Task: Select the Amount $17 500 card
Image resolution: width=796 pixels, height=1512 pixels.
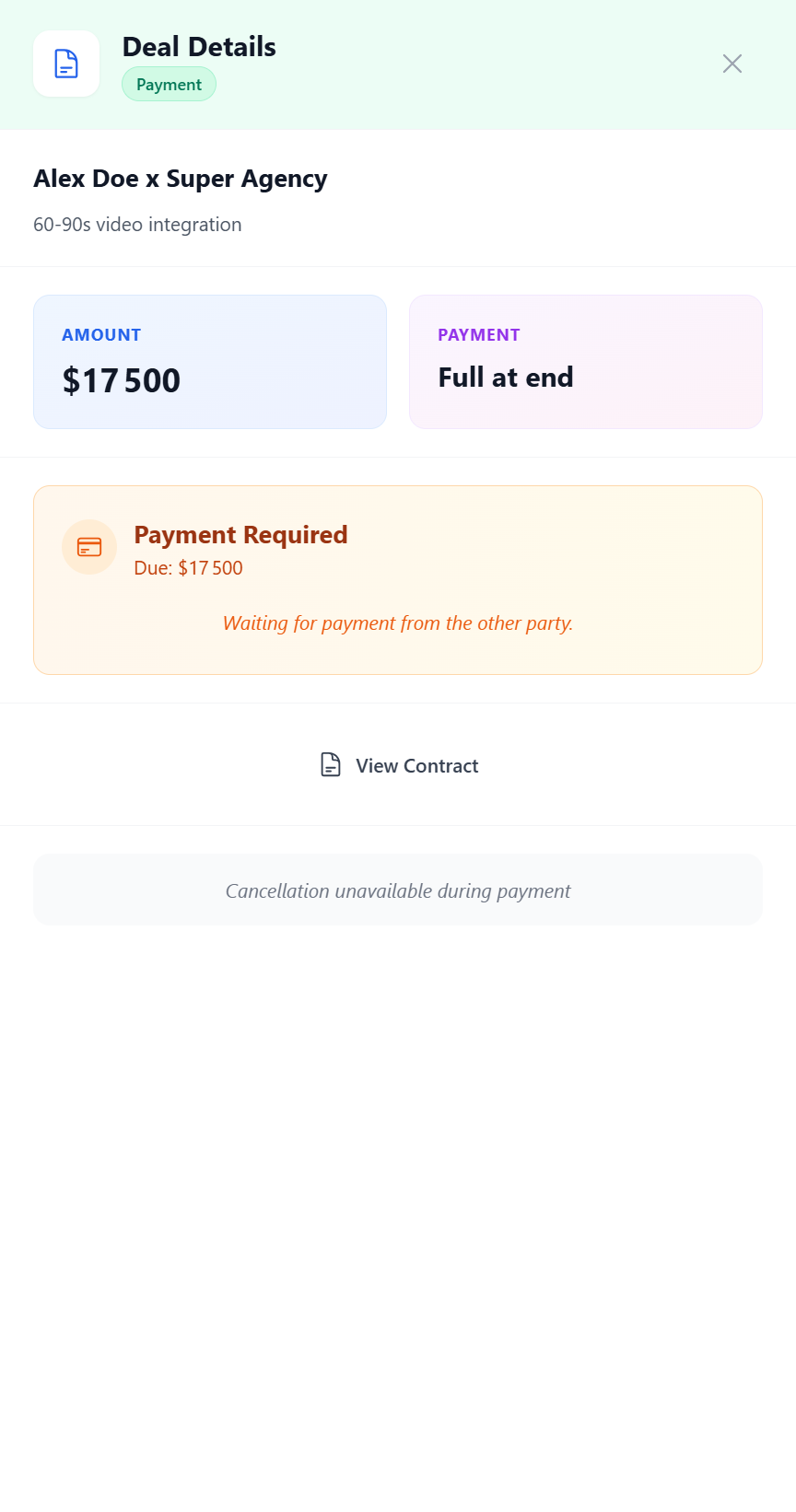Action: [210, 362]
